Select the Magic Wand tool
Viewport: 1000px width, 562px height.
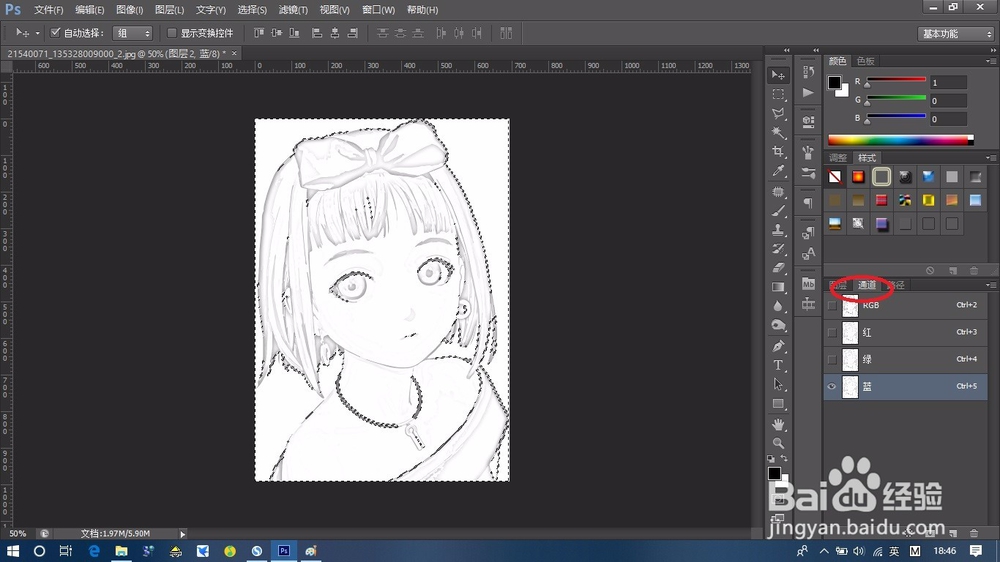[x=778, y=133]
